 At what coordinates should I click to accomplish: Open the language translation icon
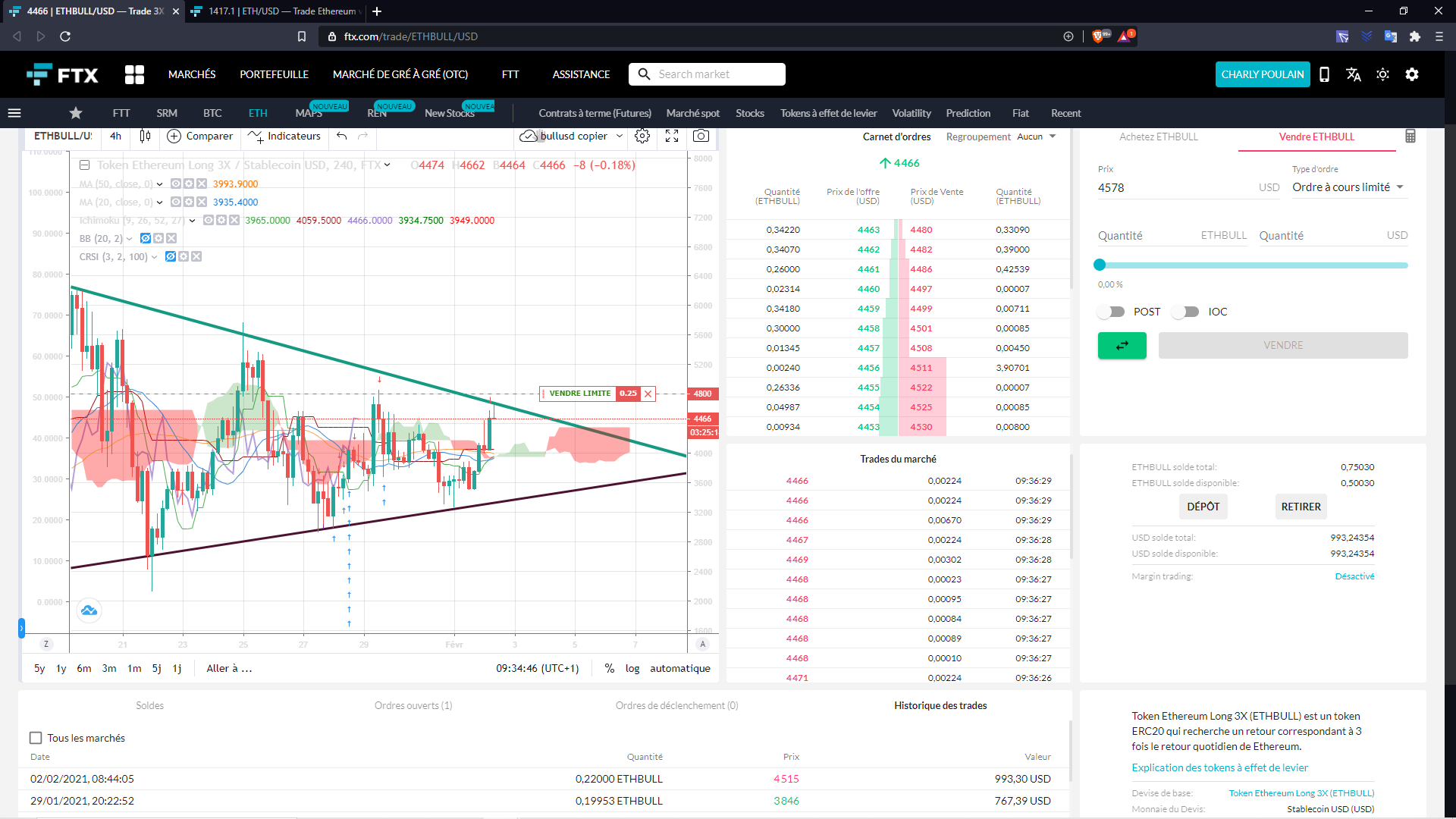pos(1353,74)
